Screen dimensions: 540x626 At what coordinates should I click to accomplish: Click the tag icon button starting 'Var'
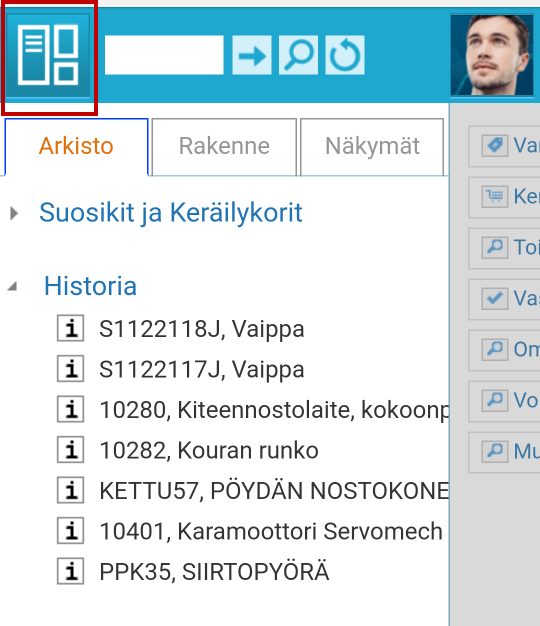pos(504,146)
